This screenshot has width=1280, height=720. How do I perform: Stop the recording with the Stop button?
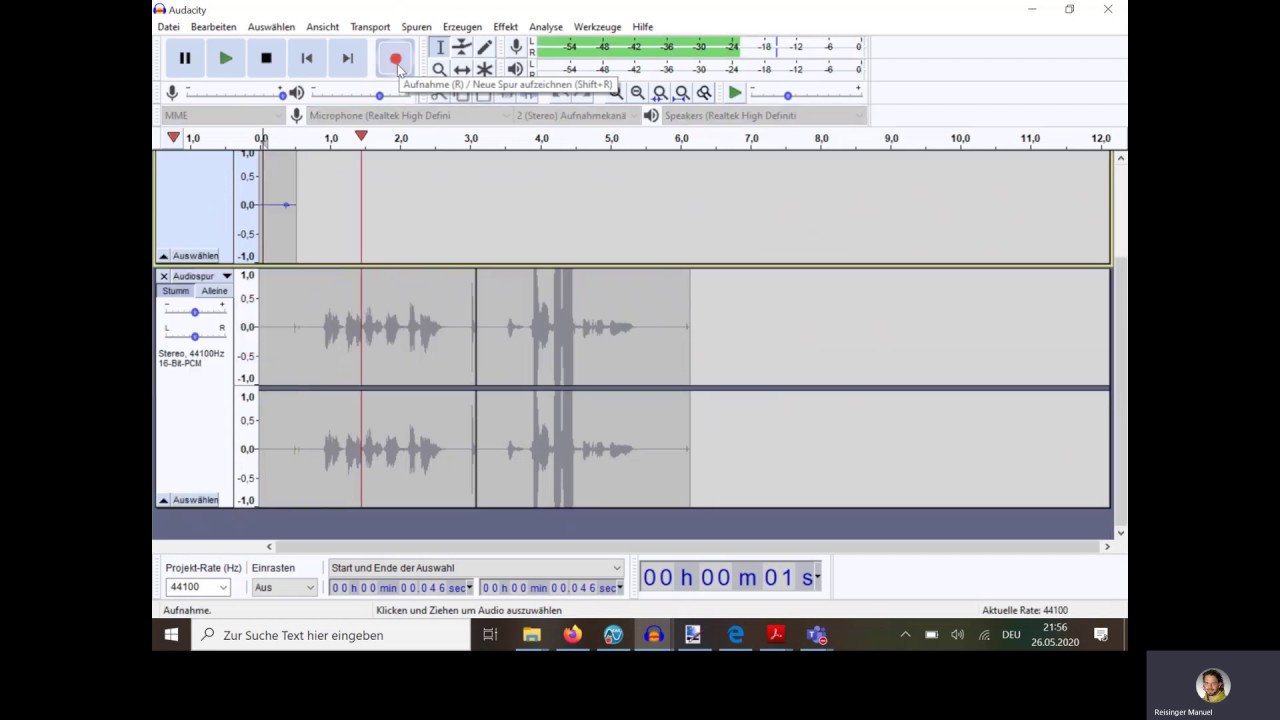[266, 59]
